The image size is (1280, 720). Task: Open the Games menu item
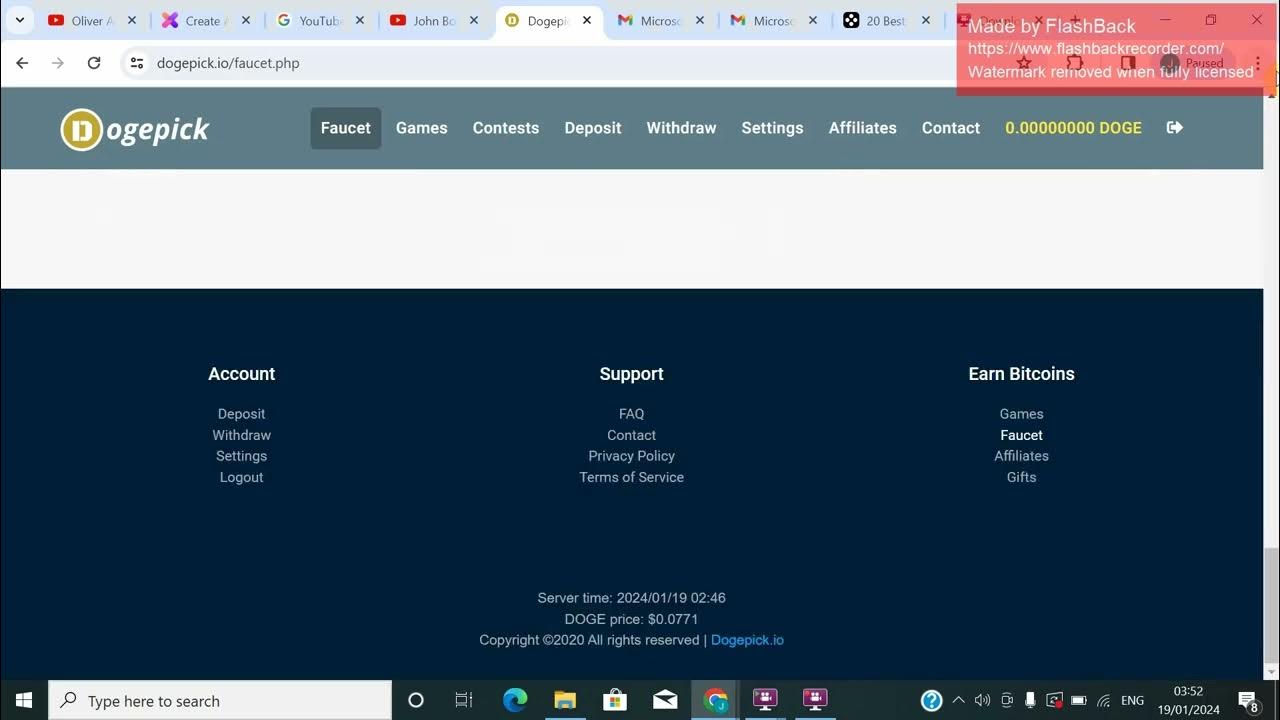pos(421,128)
